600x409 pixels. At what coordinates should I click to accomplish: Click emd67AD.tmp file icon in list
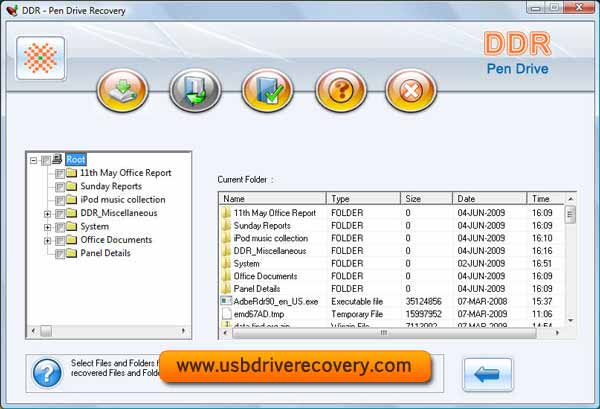(x=227, y=314)
